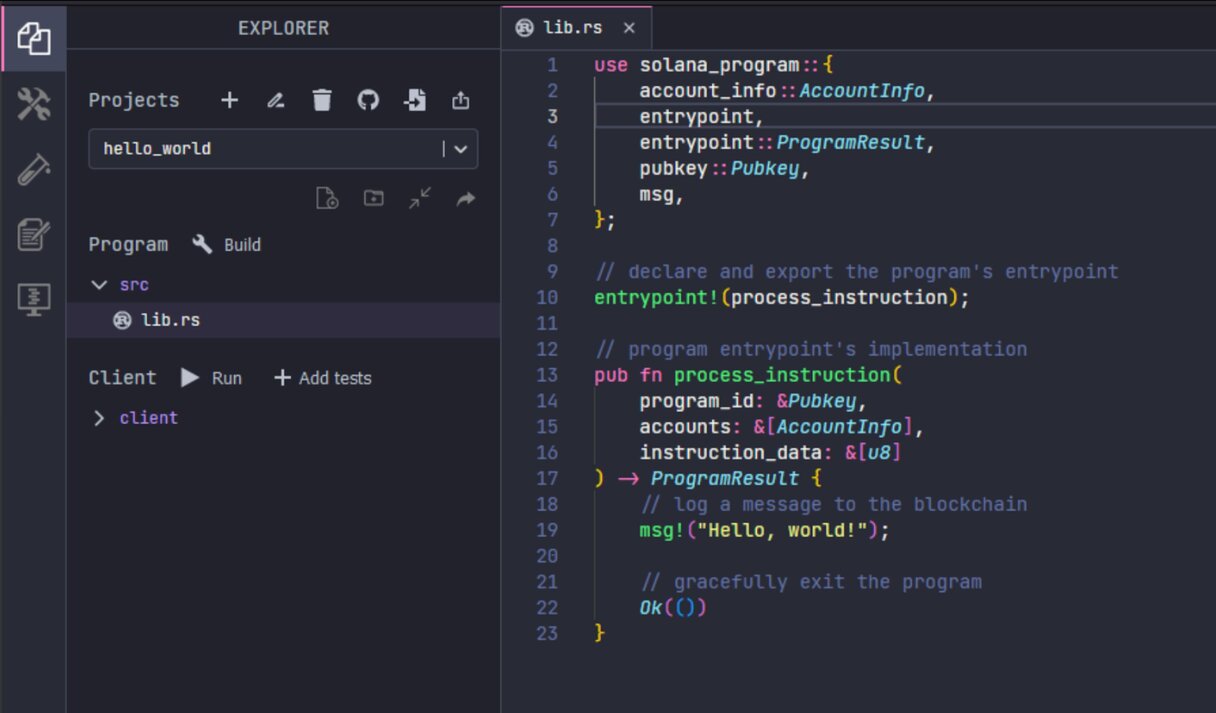
Task: Export the project with the upload icon
Action: 460,100
